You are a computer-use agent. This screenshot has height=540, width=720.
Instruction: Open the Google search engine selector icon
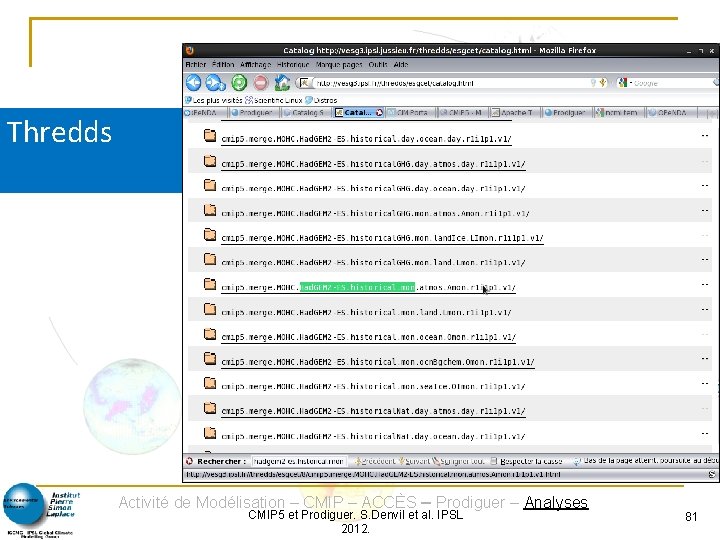(x=623, y=83)
